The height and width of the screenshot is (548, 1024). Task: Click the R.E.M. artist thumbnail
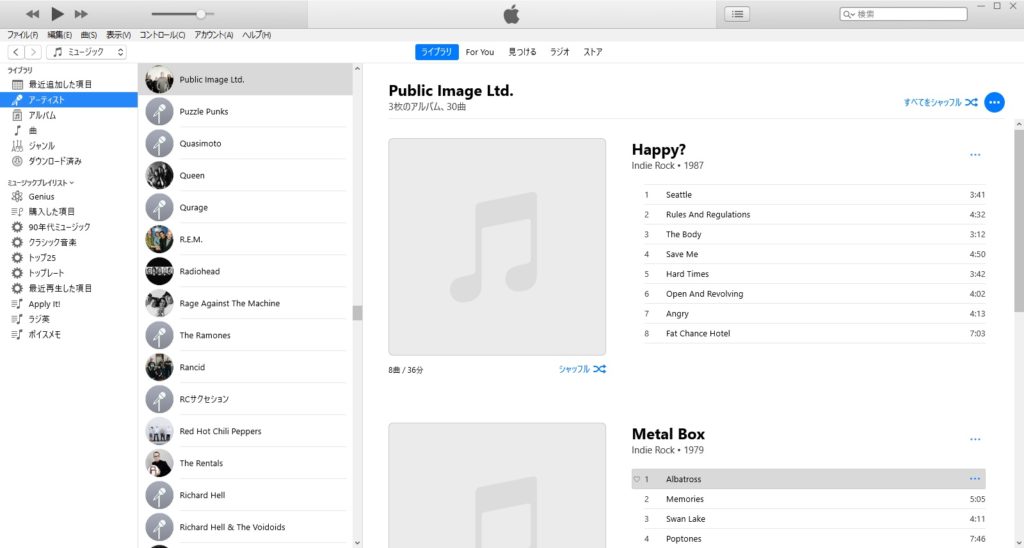[x=159, y=240]
